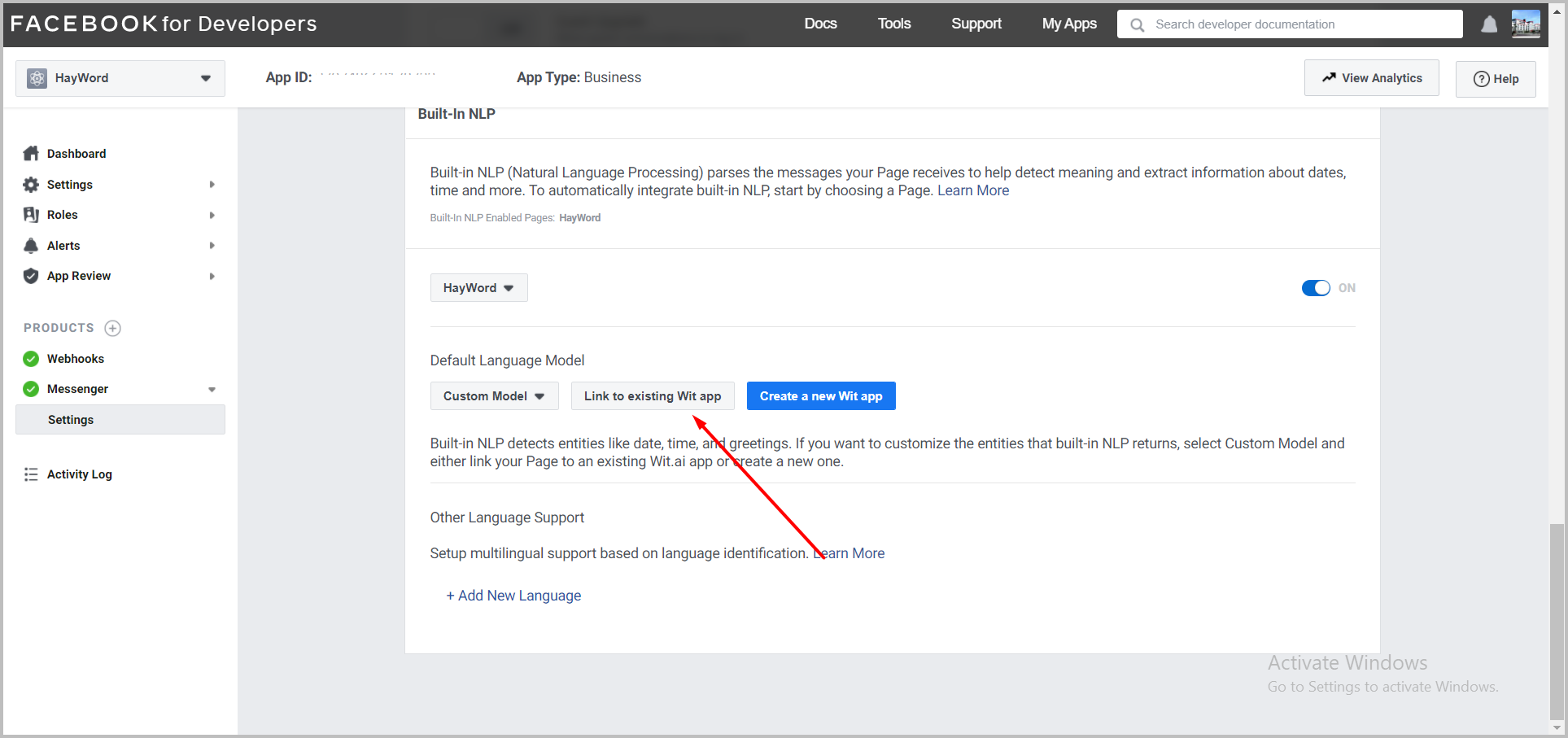Click the Messenger green check icon

(31, 389)
